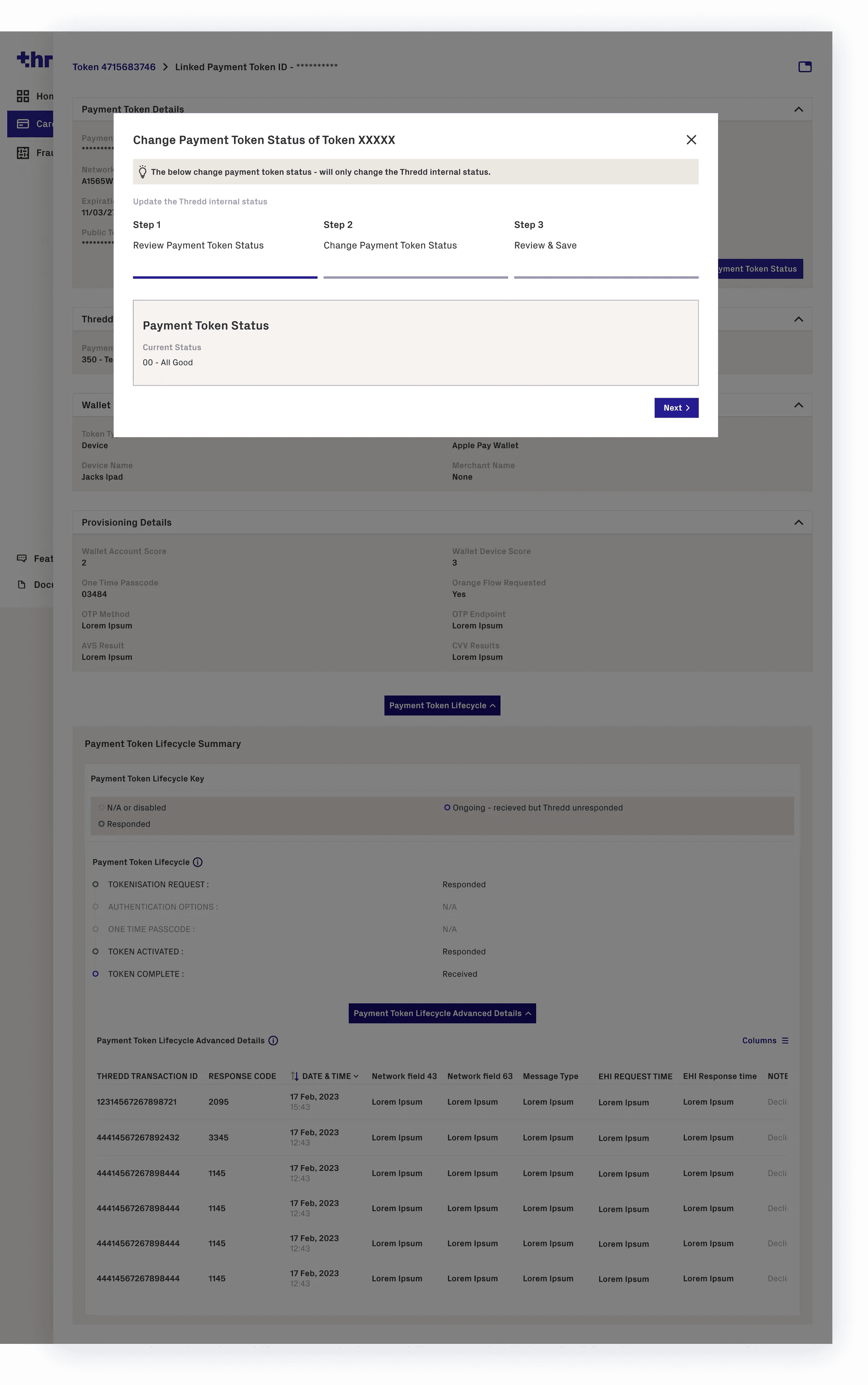
Task: Select Step 2 Change Payment Token Status
Action: coord(390,245)
